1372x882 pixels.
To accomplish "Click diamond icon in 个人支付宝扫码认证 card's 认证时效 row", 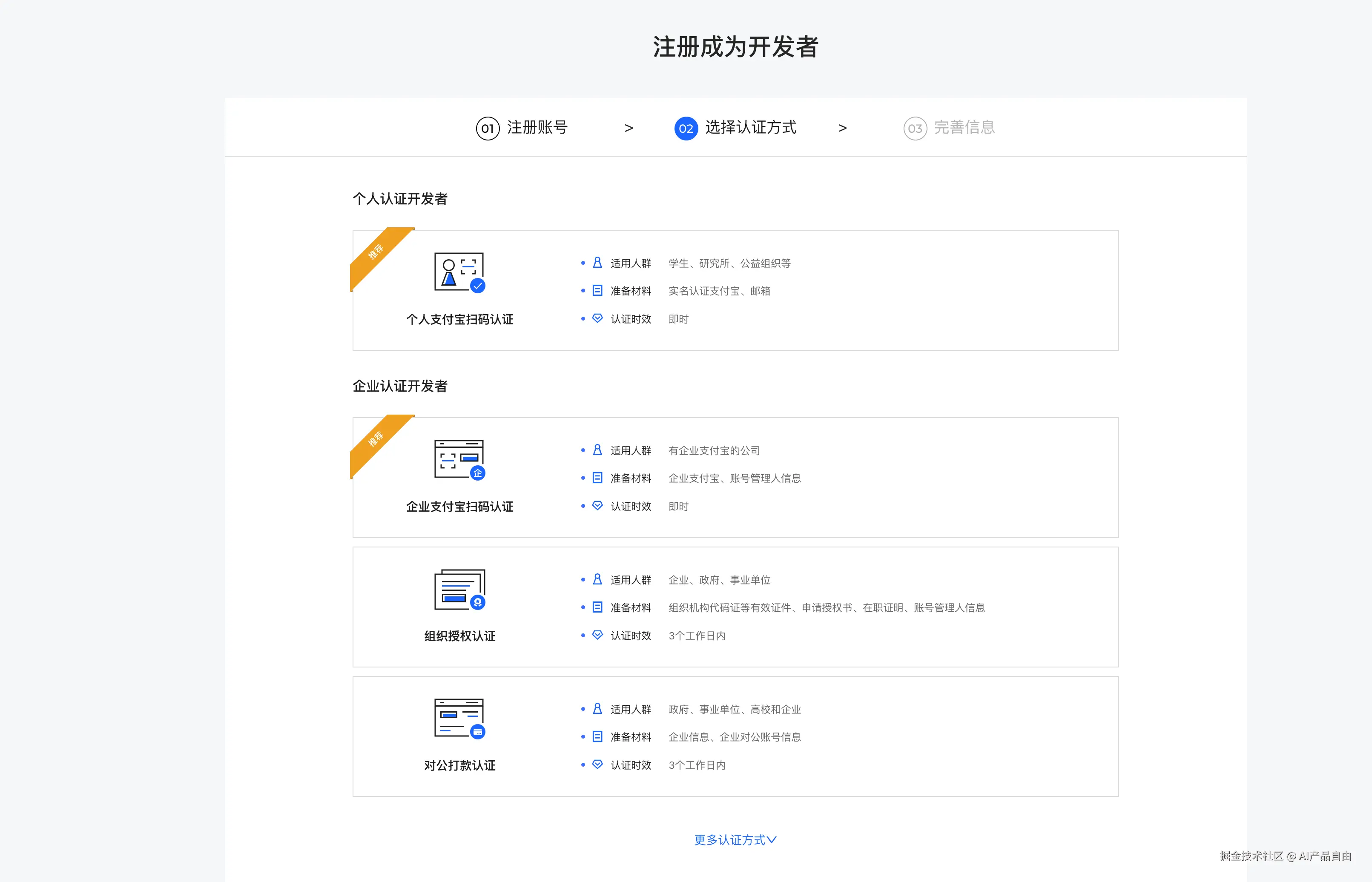I will (x=597, y=318).
